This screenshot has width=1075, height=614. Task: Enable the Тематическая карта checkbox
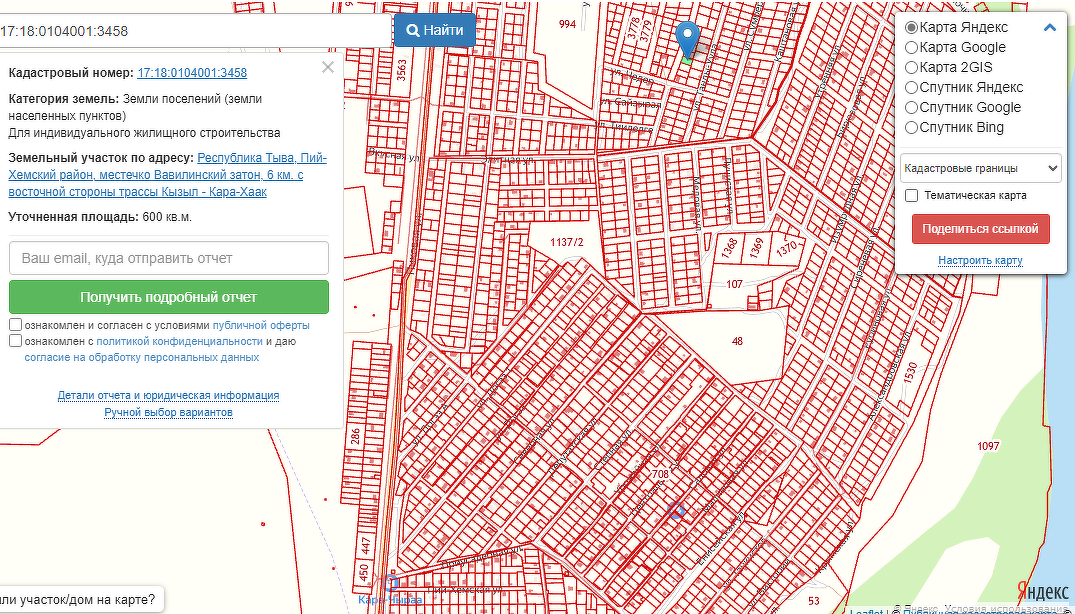coord(911,196)
